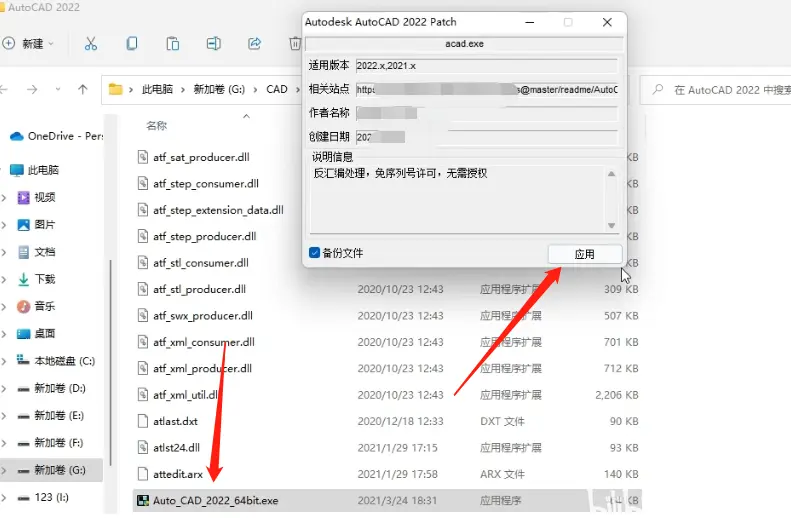Viewport: 791px width, 518px height.
Task: Click the Copy icon in Explorer toolbar
Action: coord(132,44)
